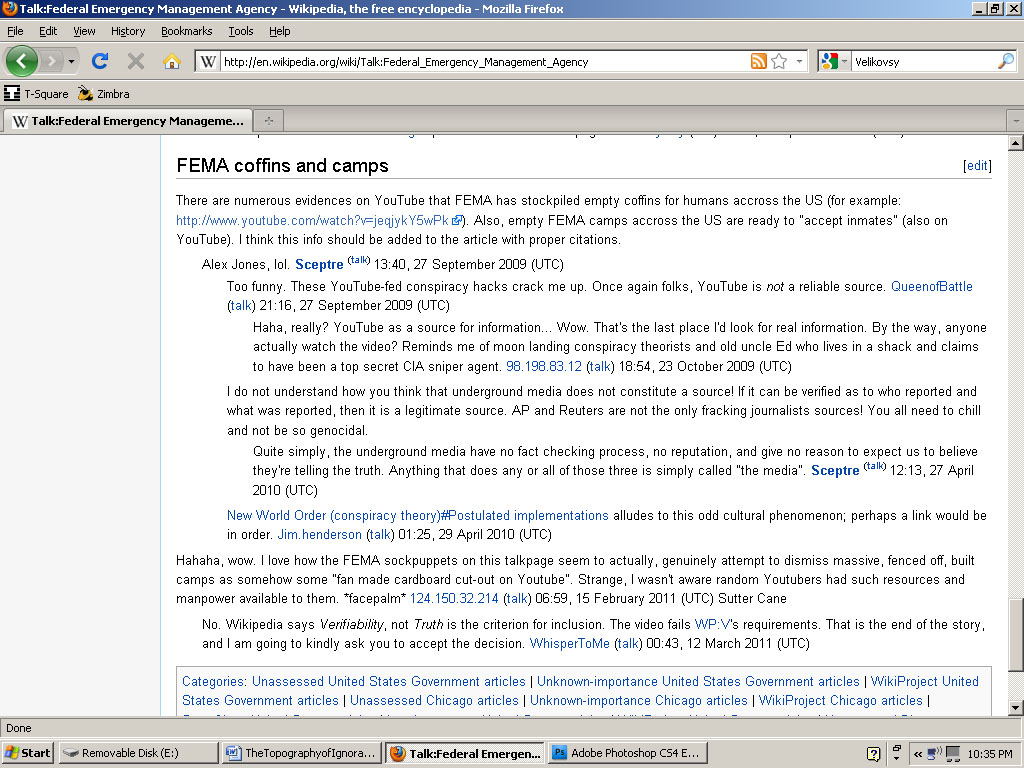Open the T-Square bookmark
Image resolution: width=1024 pixels, height=768 pixels.
(x=36, y=94)
